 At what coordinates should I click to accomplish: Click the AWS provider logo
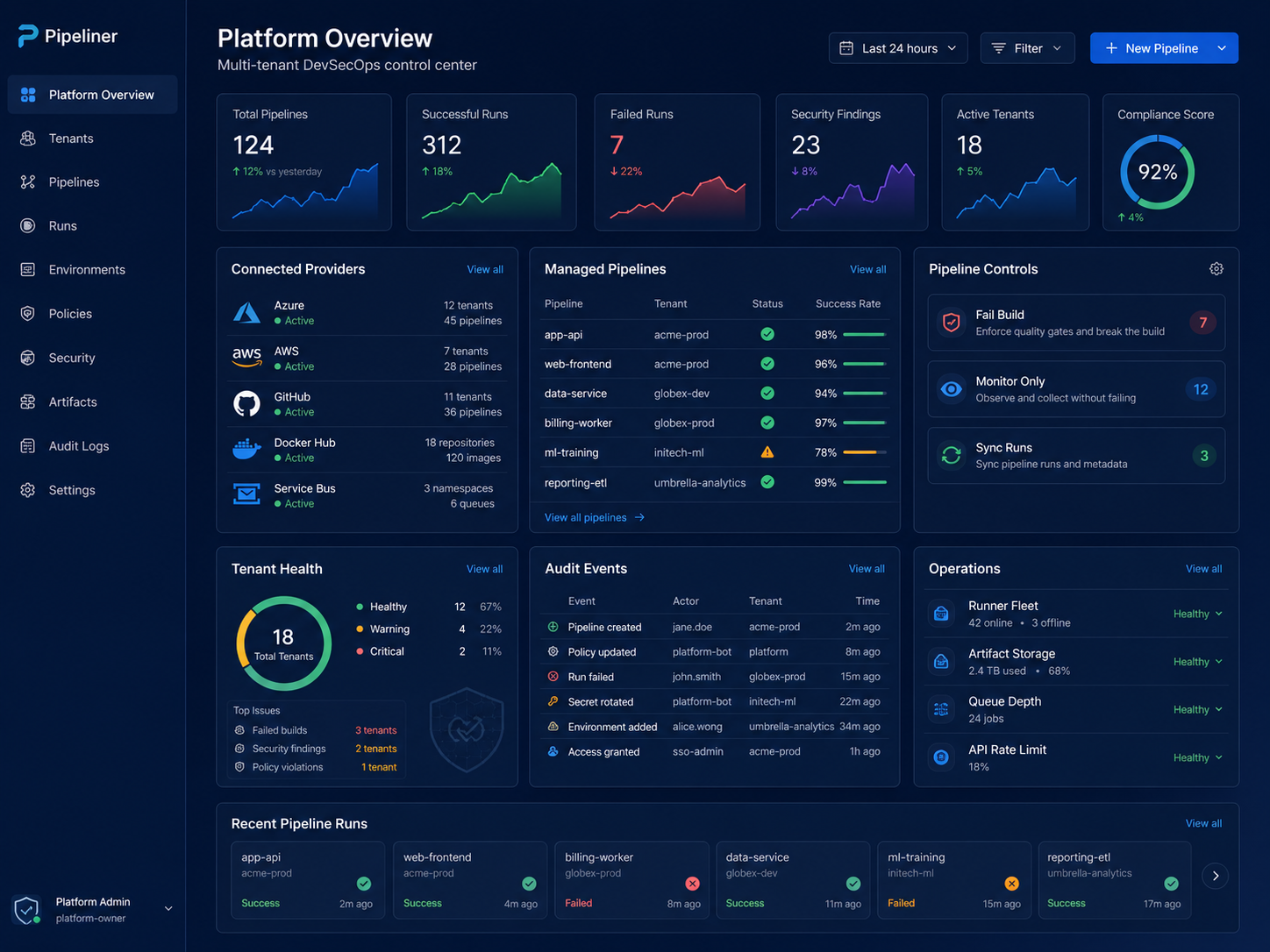[x=246, y=358]
